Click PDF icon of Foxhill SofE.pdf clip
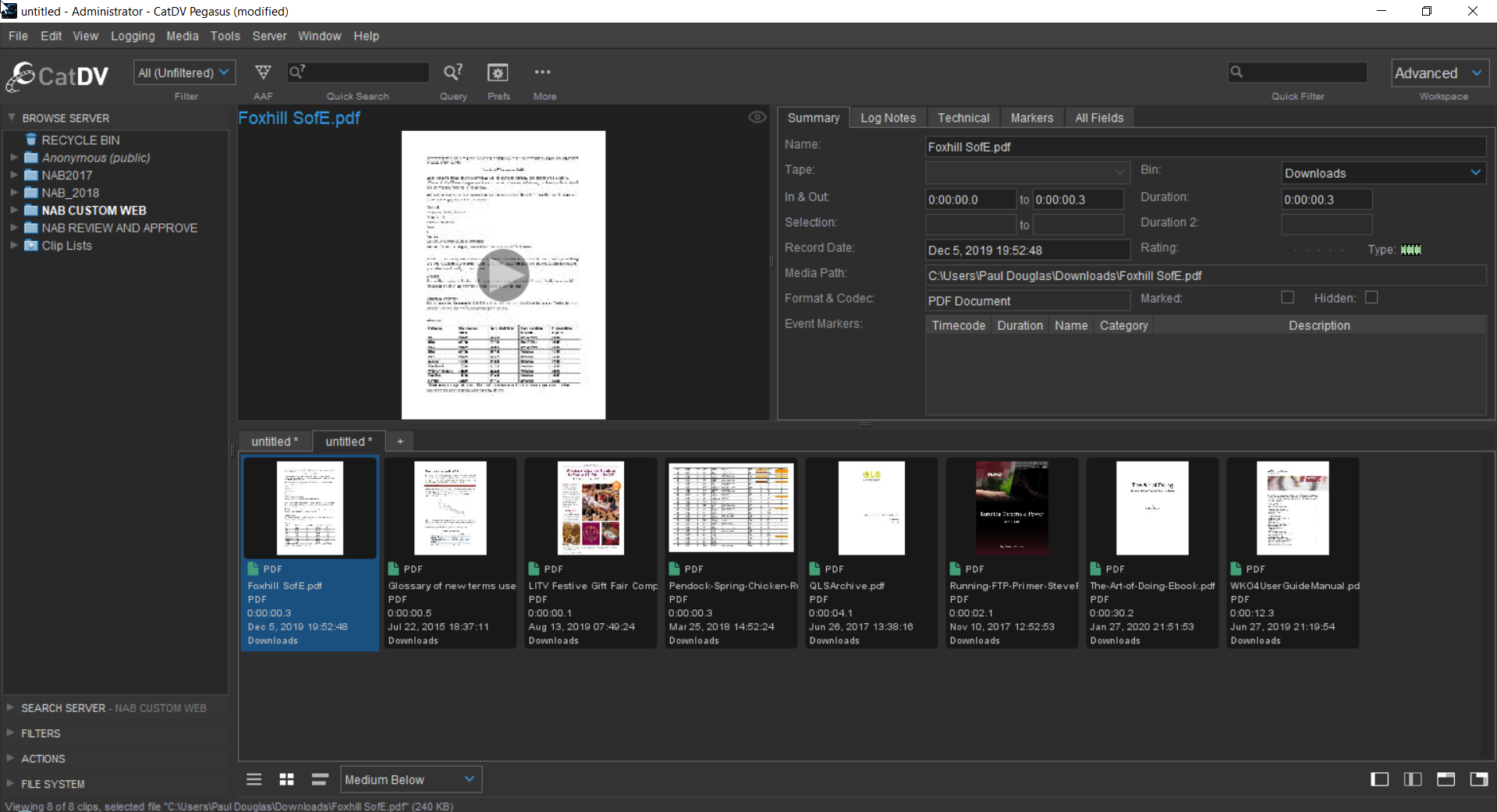The image size is (1497, 812). (x=253, y=569)
